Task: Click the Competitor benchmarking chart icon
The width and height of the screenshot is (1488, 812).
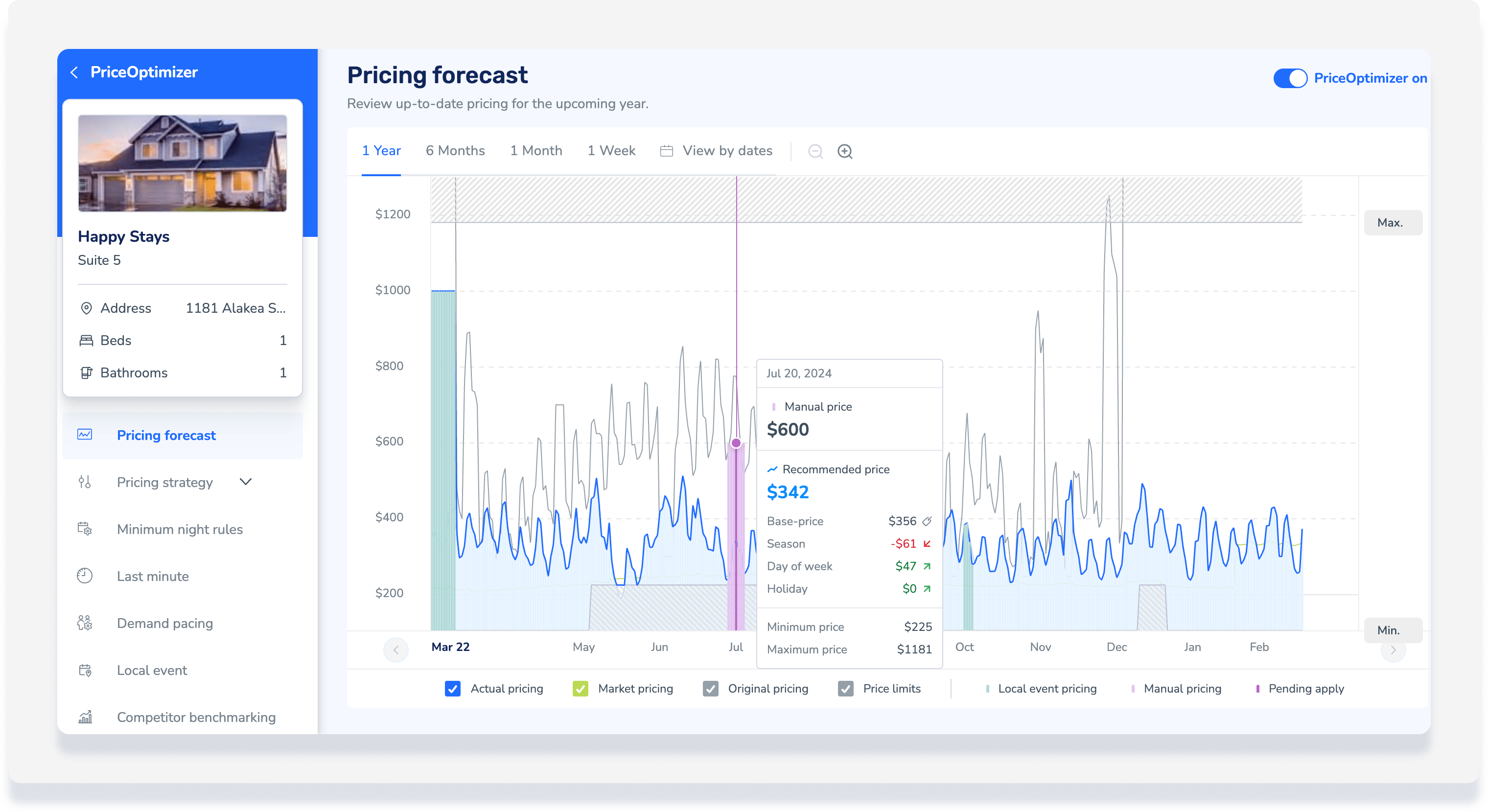Action: tap(85, 717)
